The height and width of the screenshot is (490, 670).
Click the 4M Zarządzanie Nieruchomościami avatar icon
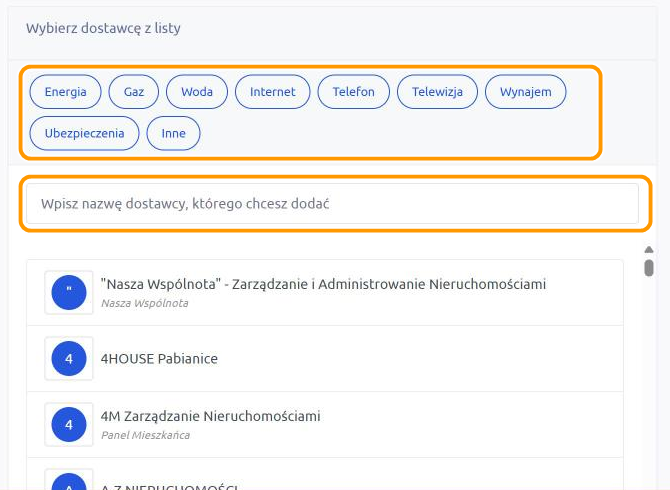(x=69, y=425)
